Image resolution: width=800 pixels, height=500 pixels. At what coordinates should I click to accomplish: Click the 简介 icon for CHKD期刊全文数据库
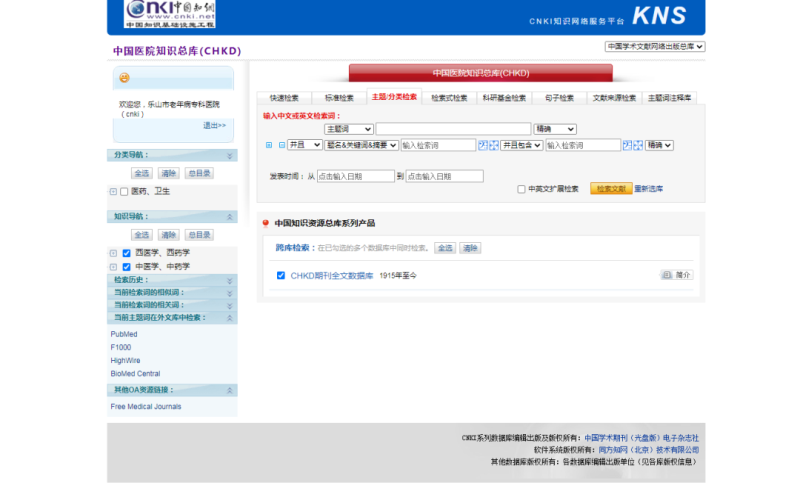pyautogui.click(x=677, y=275)
